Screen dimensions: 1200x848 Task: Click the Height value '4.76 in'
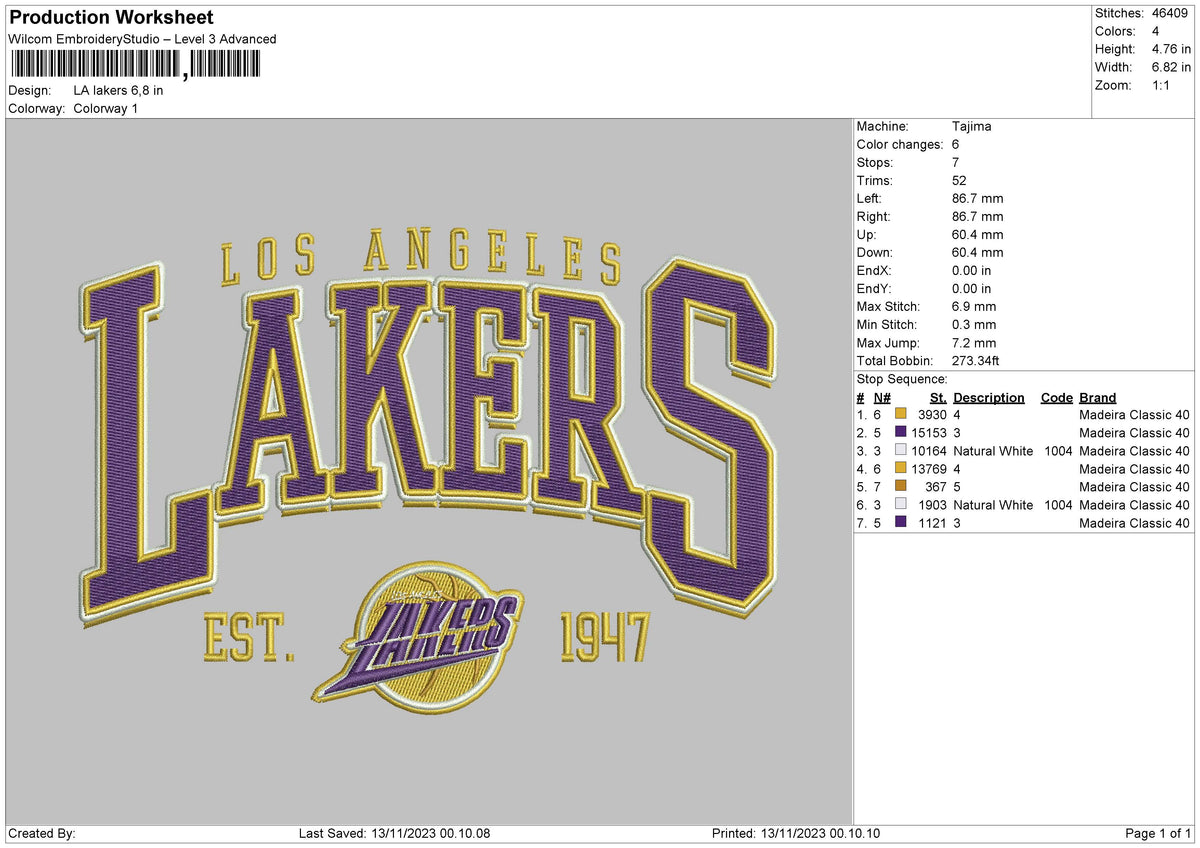click(1169, 49)
